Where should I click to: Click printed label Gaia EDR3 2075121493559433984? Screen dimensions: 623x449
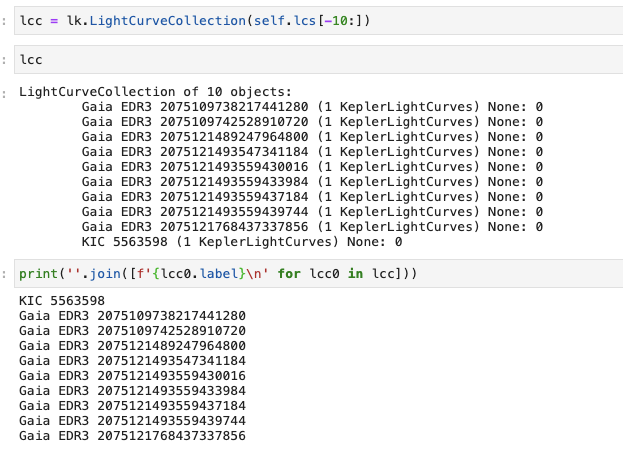coord(132,391)
